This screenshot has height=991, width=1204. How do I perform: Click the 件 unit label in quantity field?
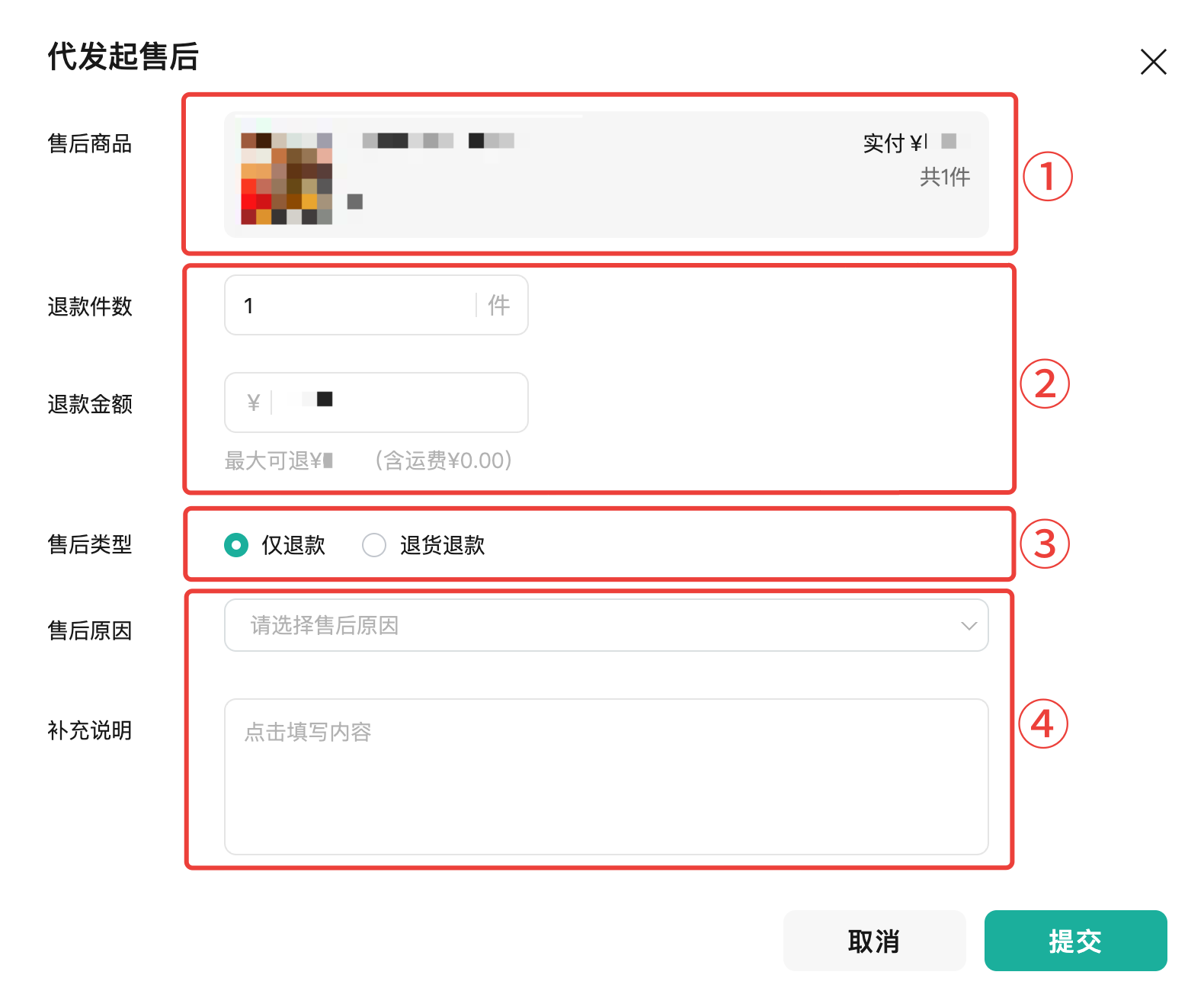coord(500,305)
